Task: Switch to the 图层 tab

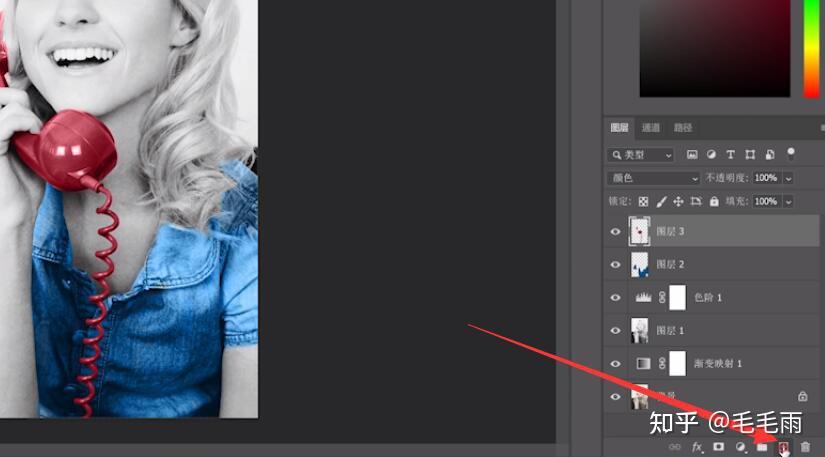Action: point(619,128)
